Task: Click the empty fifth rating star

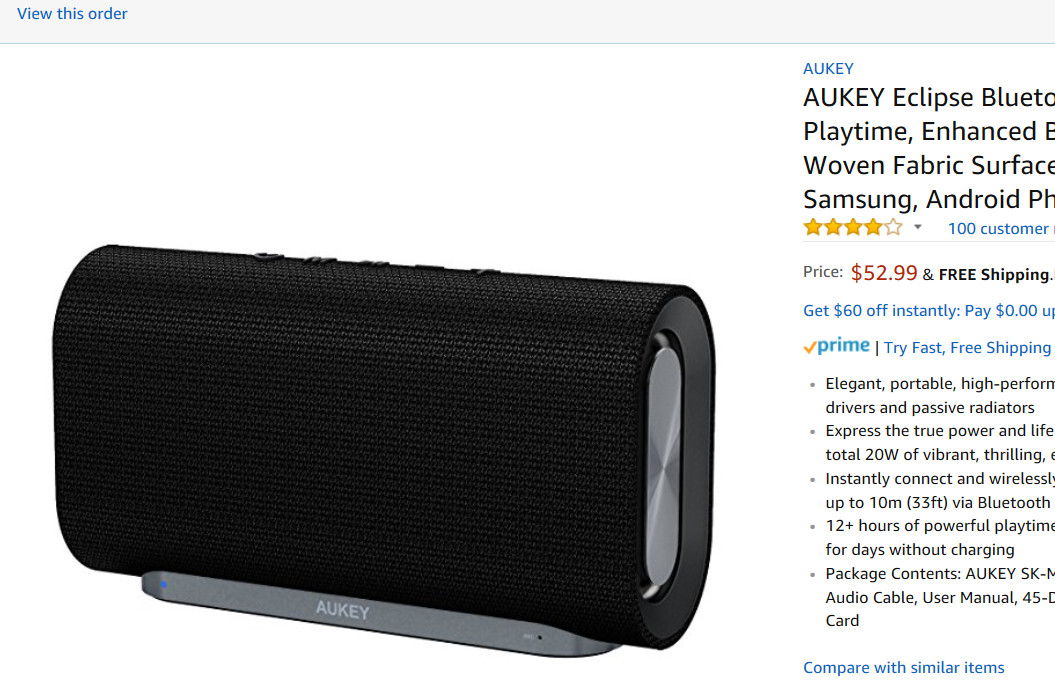Action: 893,228
